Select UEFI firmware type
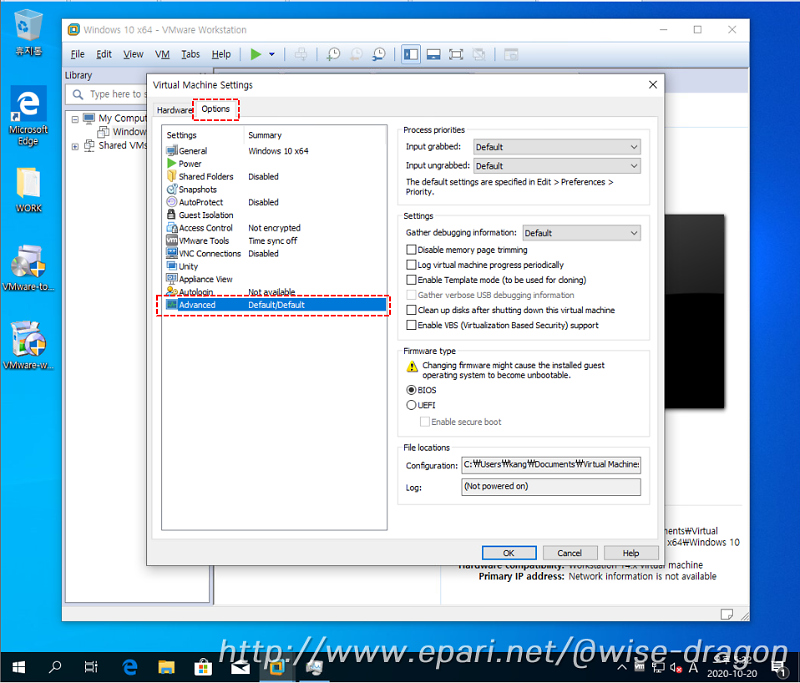The image size is (800, 683). click(411, 405)
